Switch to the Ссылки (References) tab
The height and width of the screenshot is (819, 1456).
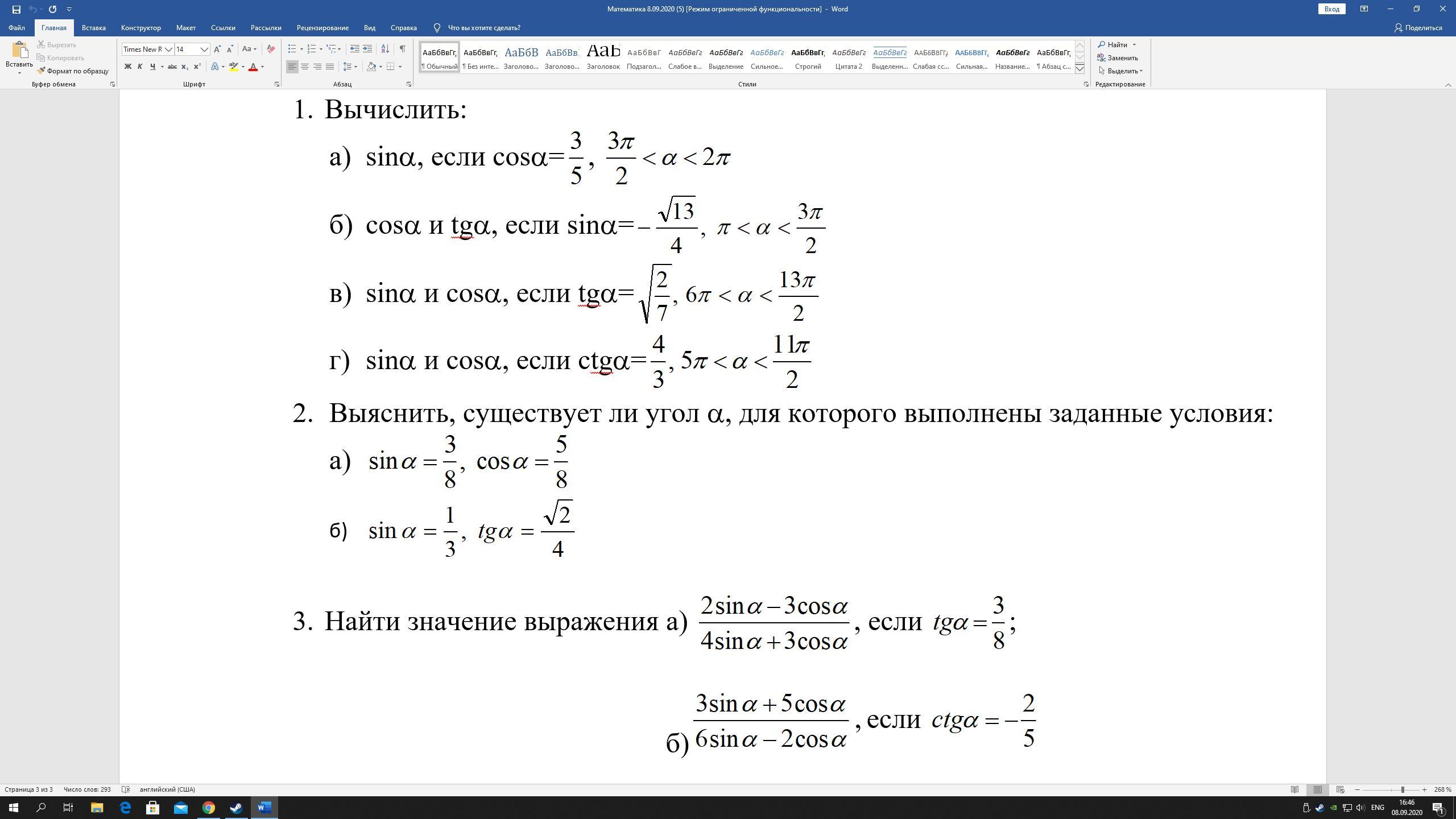click(x=223, y=27)
